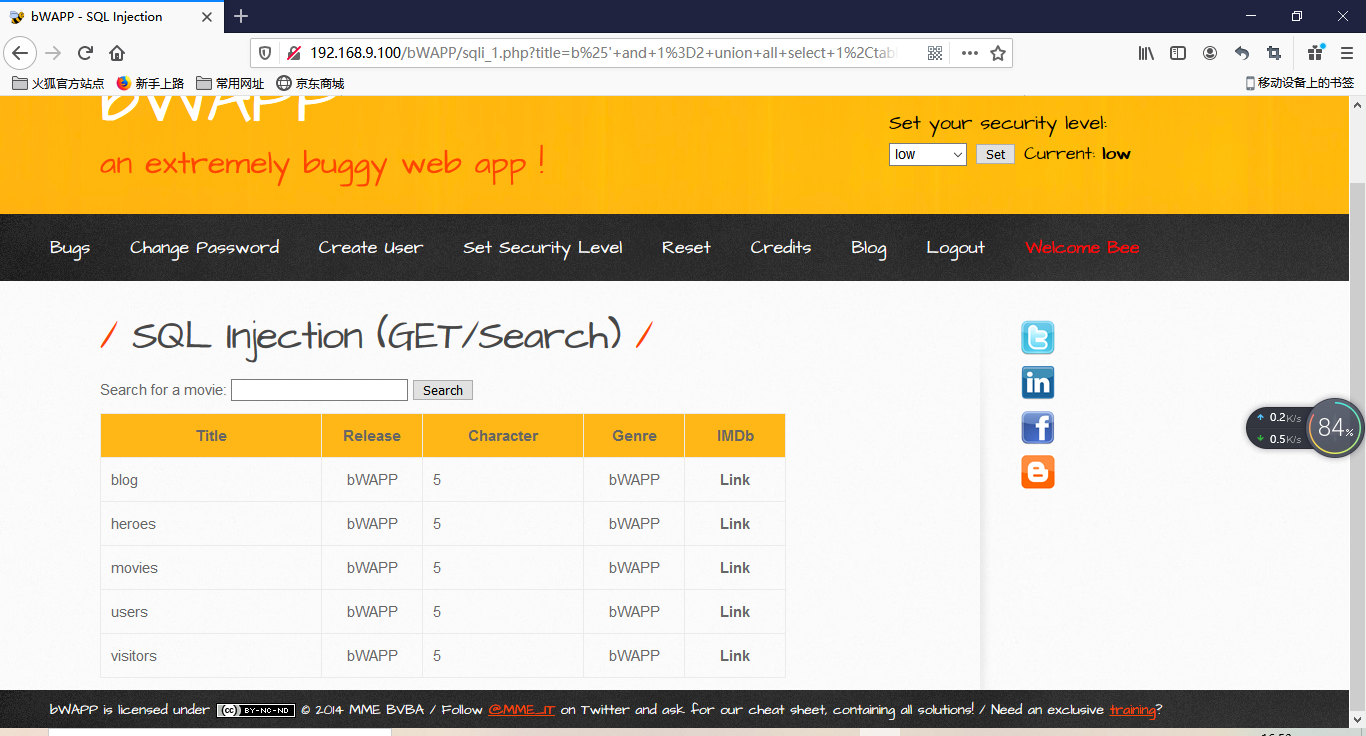Open the Twitter social icon

[x=1037, y=337]
